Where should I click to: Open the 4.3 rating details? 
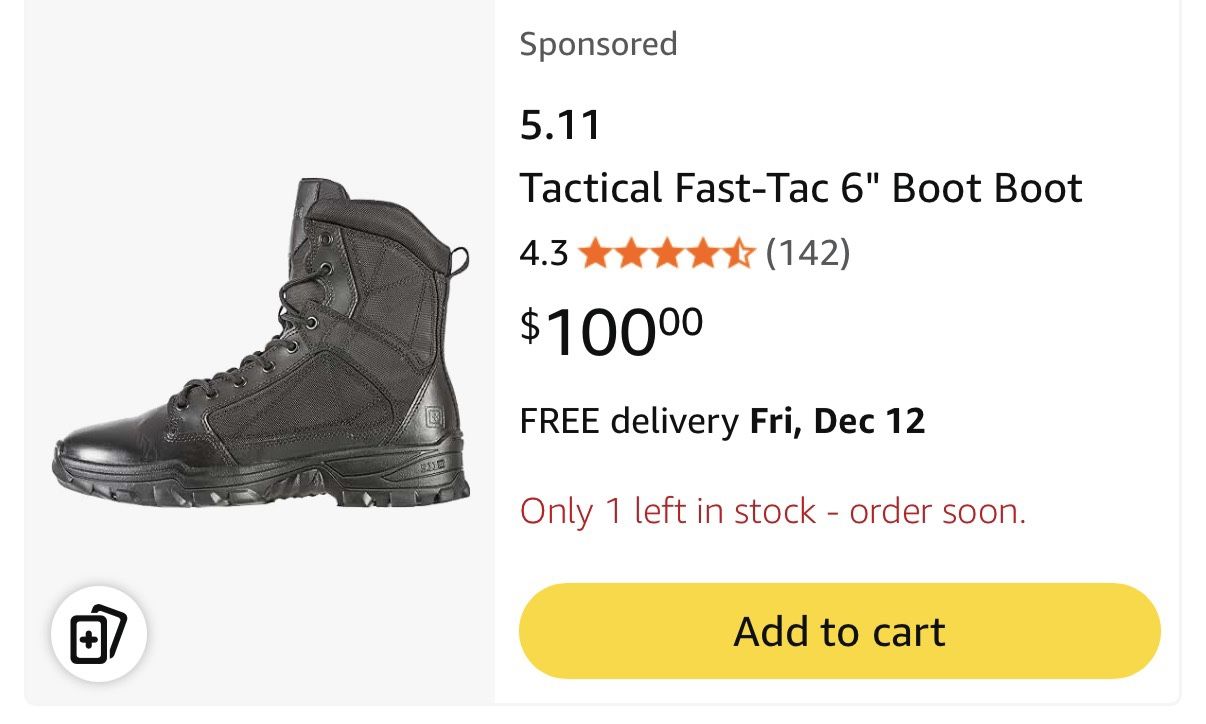click(541, 254)
